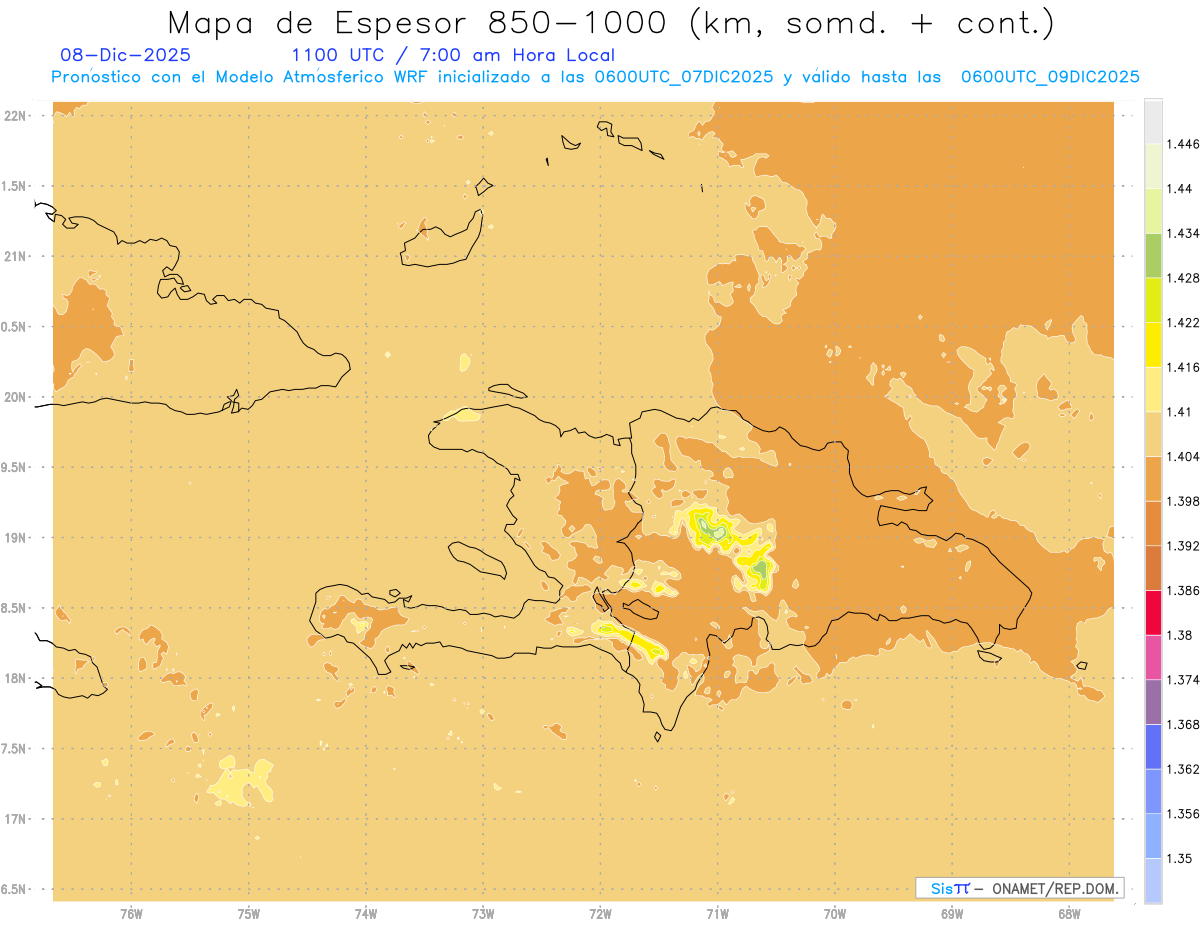Image resolution: width=1200 pixels, height=927 pixels.
Task: Click the light gray swatch atop the legend
Action: [1153, 121]
